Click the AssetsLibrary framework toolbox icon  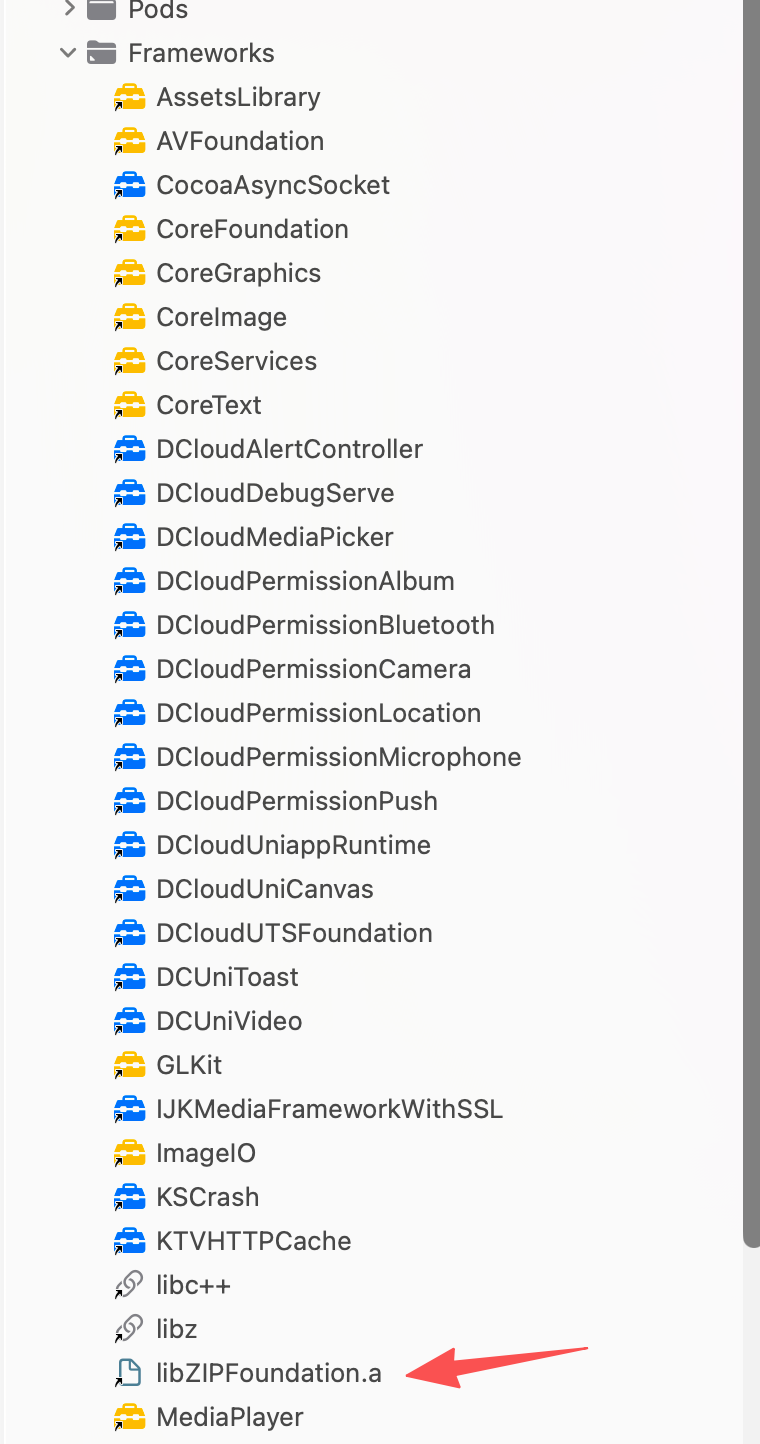[x=129, y=97]
